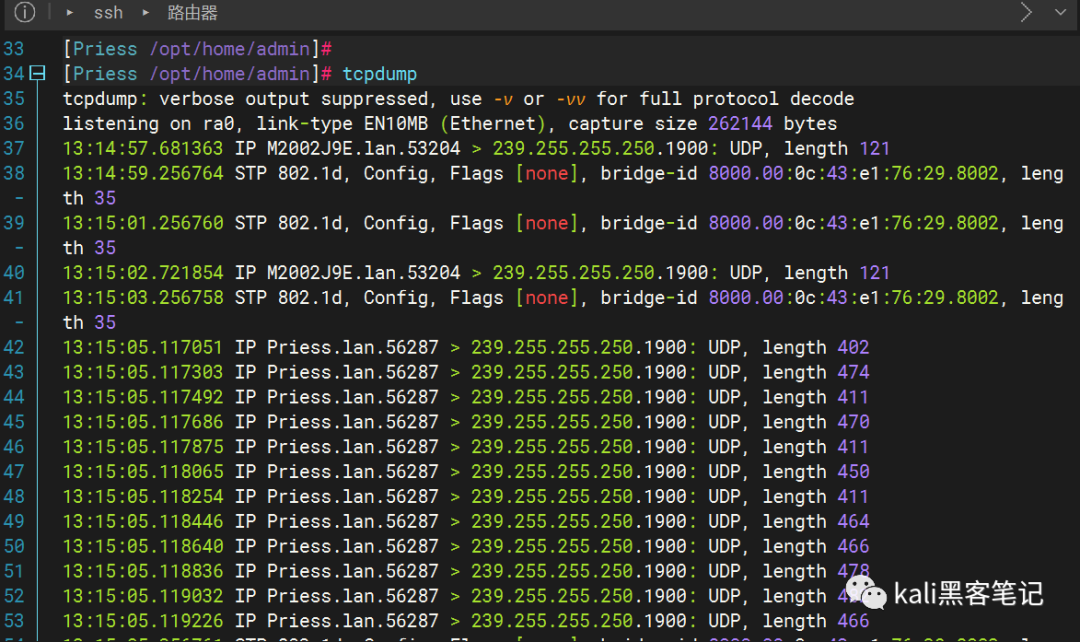Click the length value 402 on line 42
The height and width of the screenshot is (642, 1080).
tap(853, 347)
